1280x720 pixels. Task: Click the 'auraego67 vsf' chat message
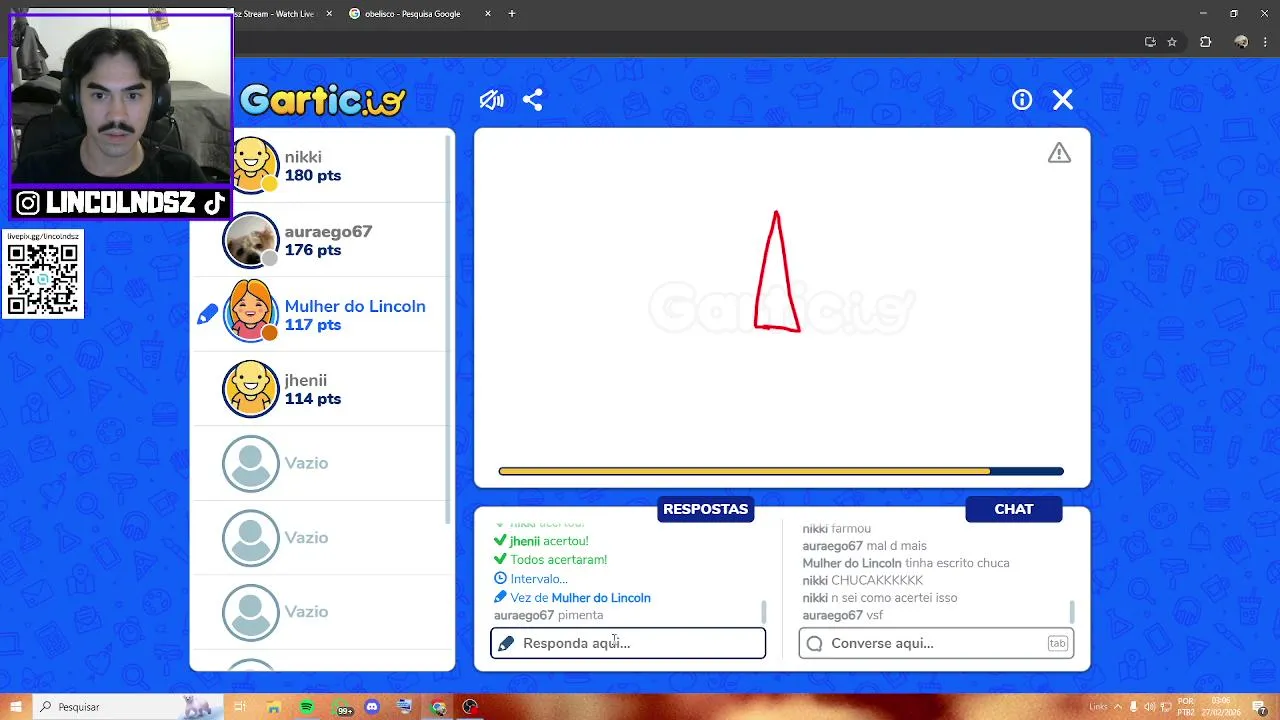coord(842,615)
